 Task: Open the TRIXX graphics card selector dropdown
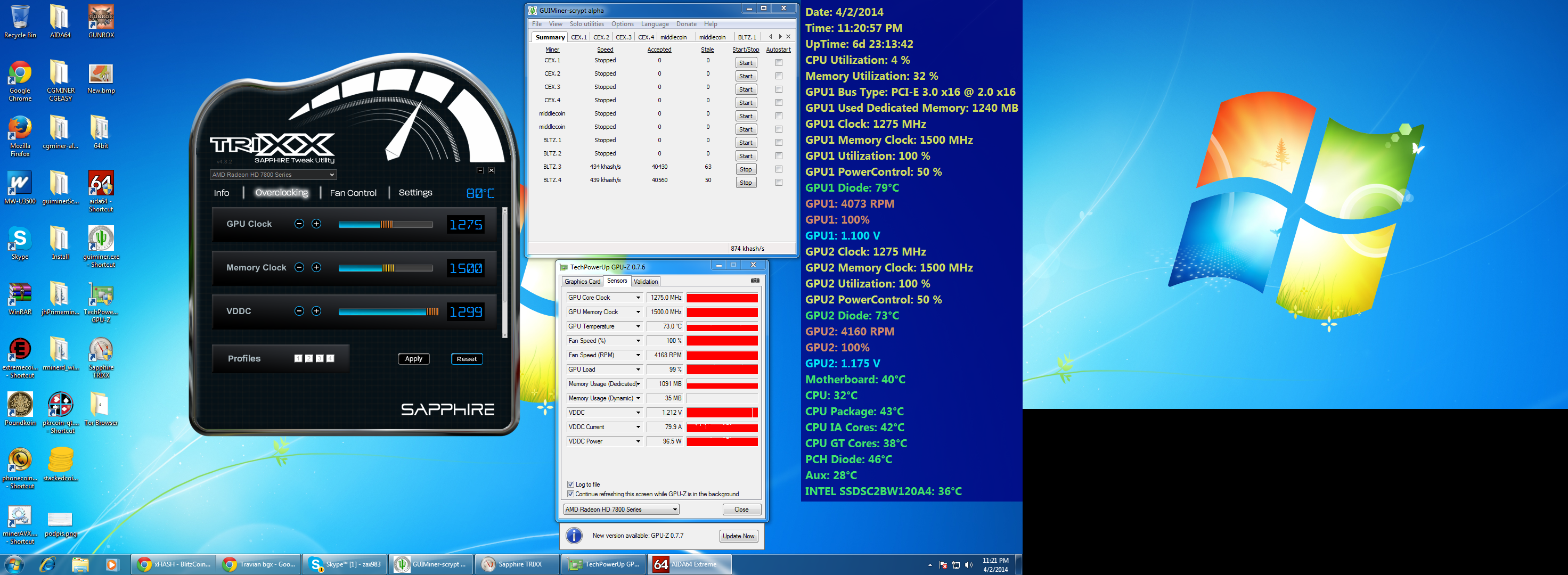273,175
